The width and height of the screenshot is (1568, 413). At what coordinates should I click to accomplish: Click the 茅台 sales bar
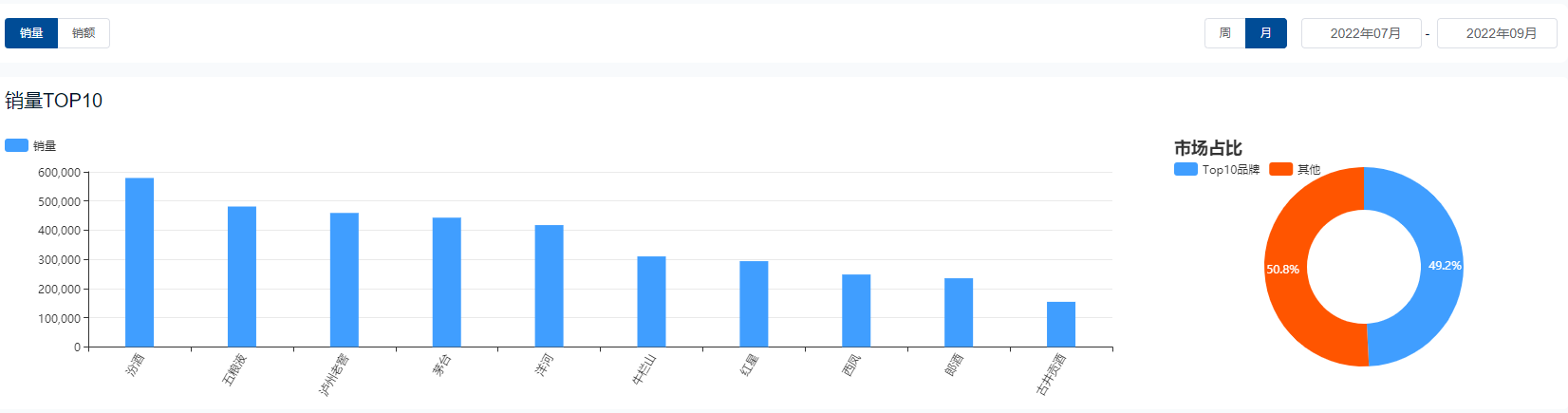447,282
